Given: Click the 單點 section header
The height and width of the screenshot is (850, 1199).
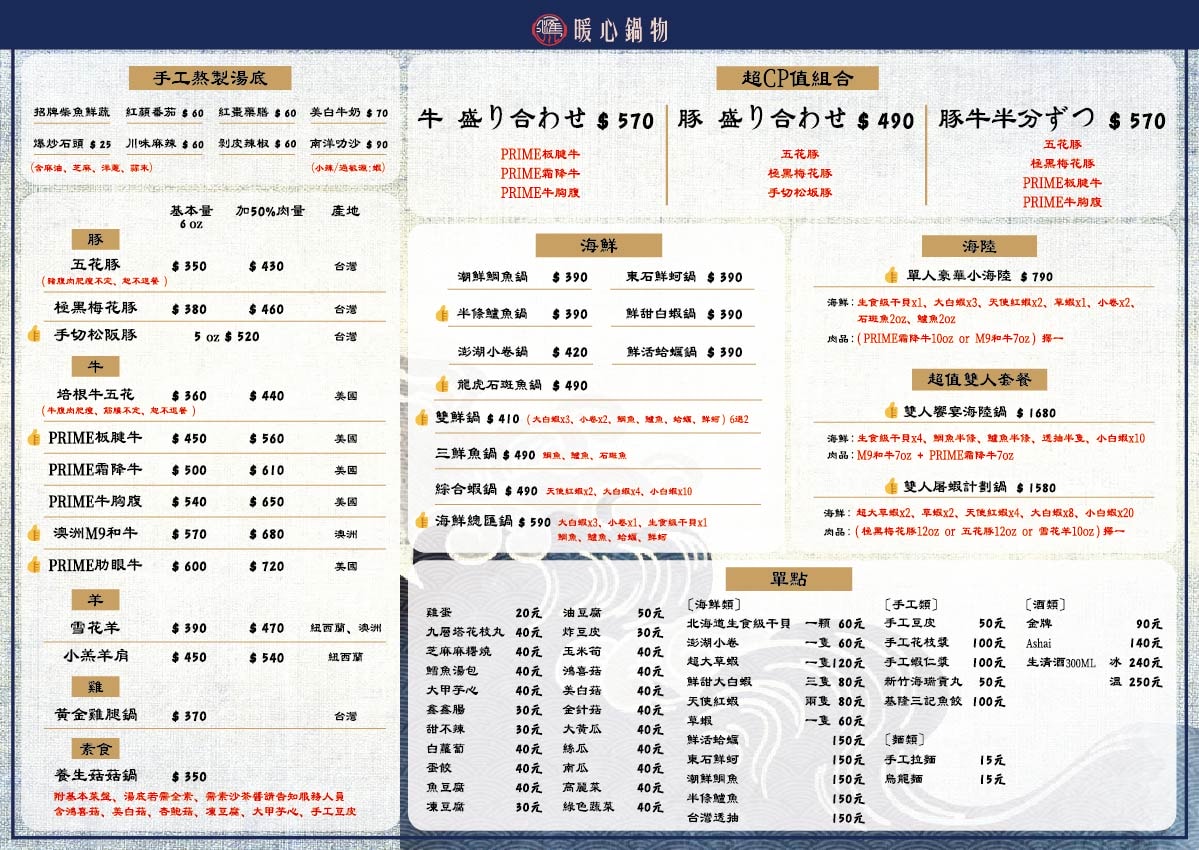Looking at the screenshot, I should tap(788, 579).
